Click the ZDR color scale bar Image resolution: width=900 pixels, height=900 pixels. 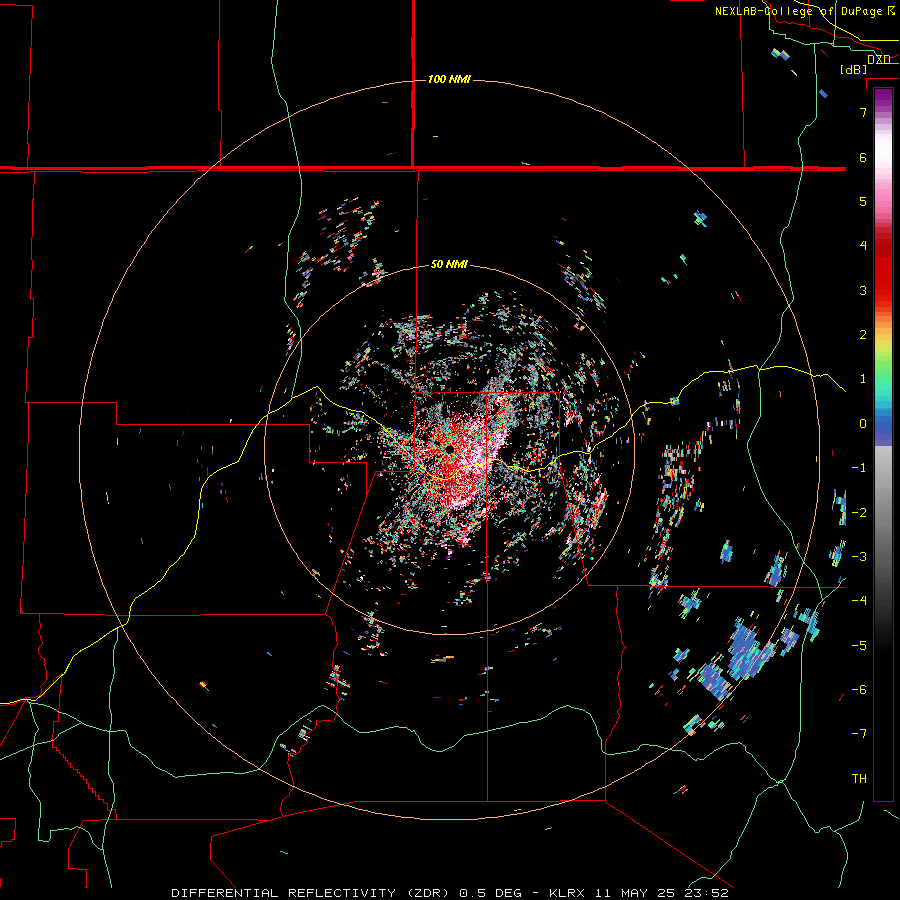point(883,444)
